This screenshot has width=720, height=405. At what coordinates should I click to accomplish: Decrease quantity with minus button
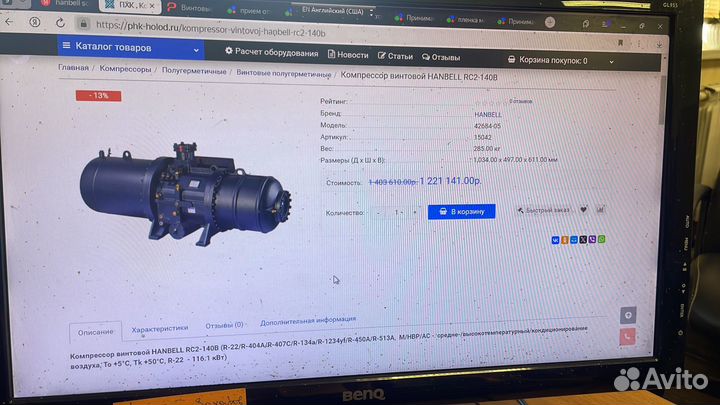378,212
